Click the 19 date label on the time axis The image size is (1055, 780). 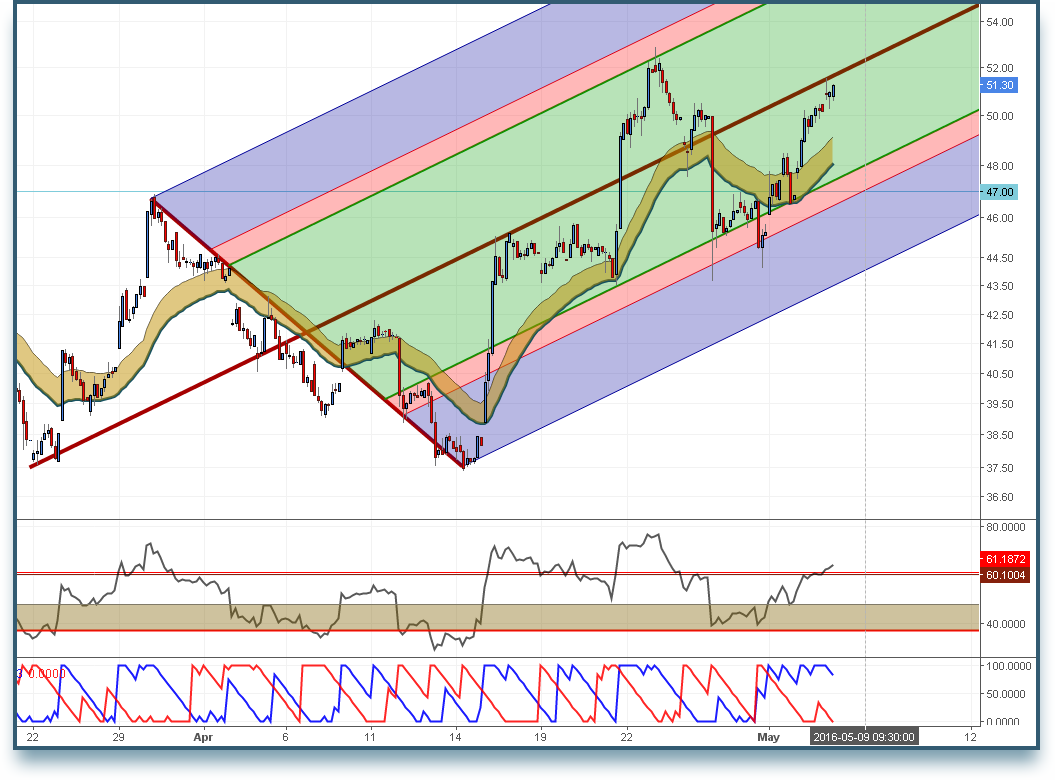[x=540, y=737]
